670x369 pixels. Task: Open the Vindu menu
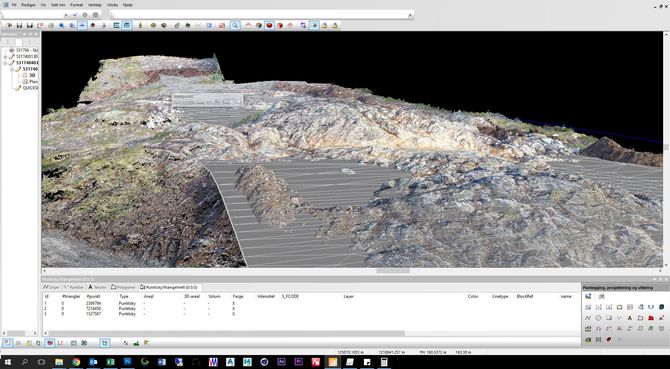[112, 5]
